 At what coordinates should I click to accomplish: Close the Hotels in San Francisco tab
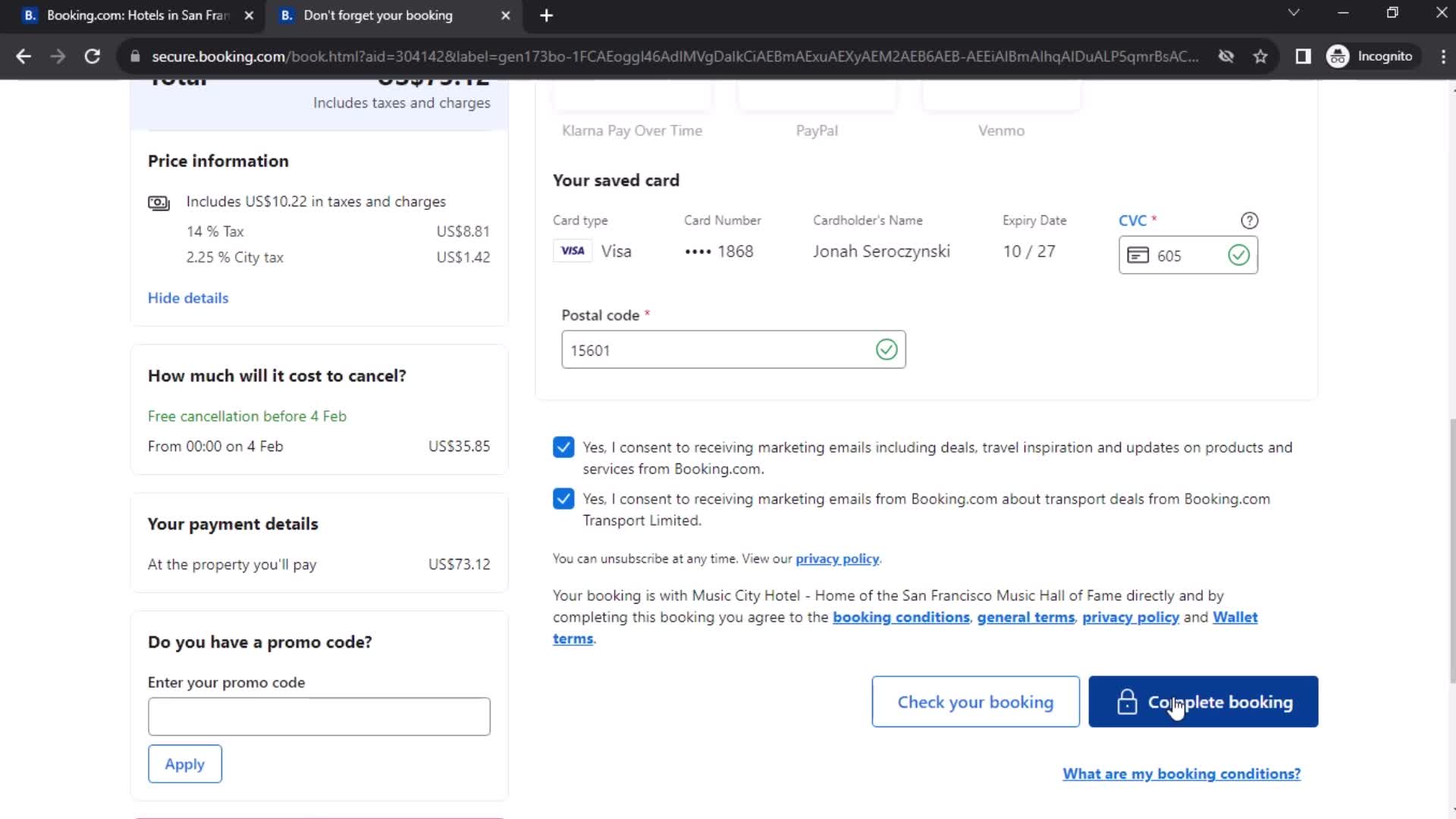pos(249,15)
